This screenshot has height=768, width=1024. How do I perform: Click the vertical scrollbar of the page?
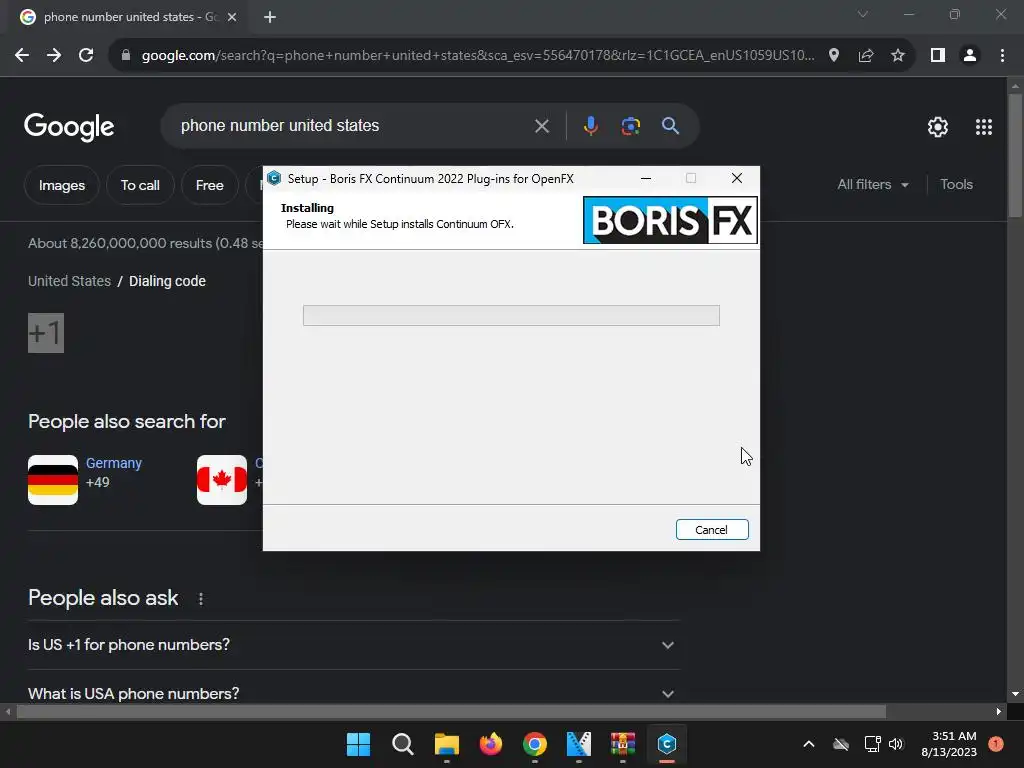point(1015,154)
